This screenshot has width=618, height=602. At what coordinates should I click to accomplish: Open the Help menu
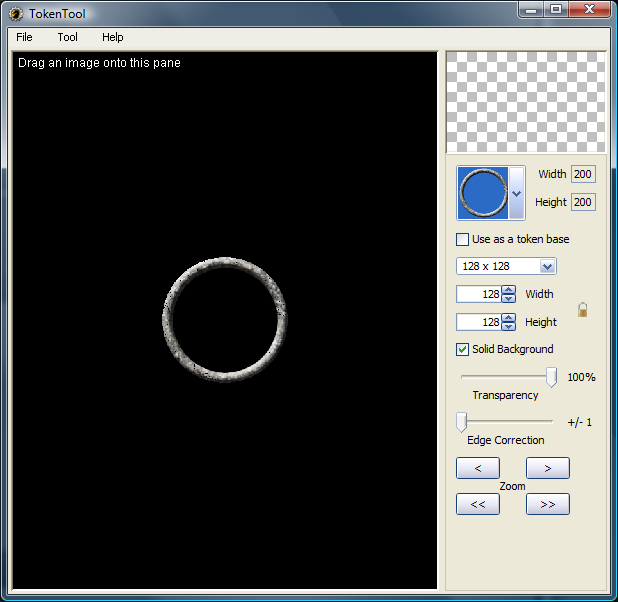click(x=113, y=37)
